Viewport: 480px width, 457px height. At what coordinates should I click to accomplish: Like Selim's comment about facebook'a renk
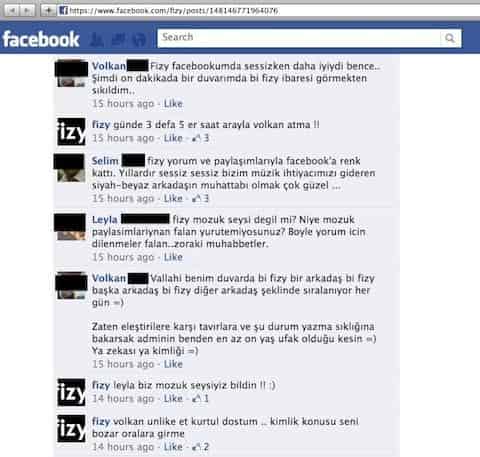(173, 198)
